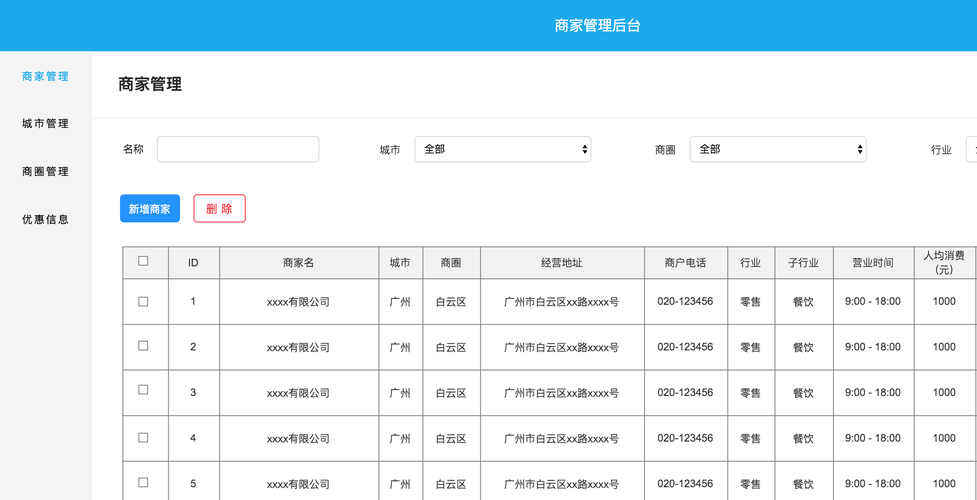Image resolution: width=977 pixels, height=500 pixels.
Task: Go to 城市管理 sidebar item
Action: 45,123
